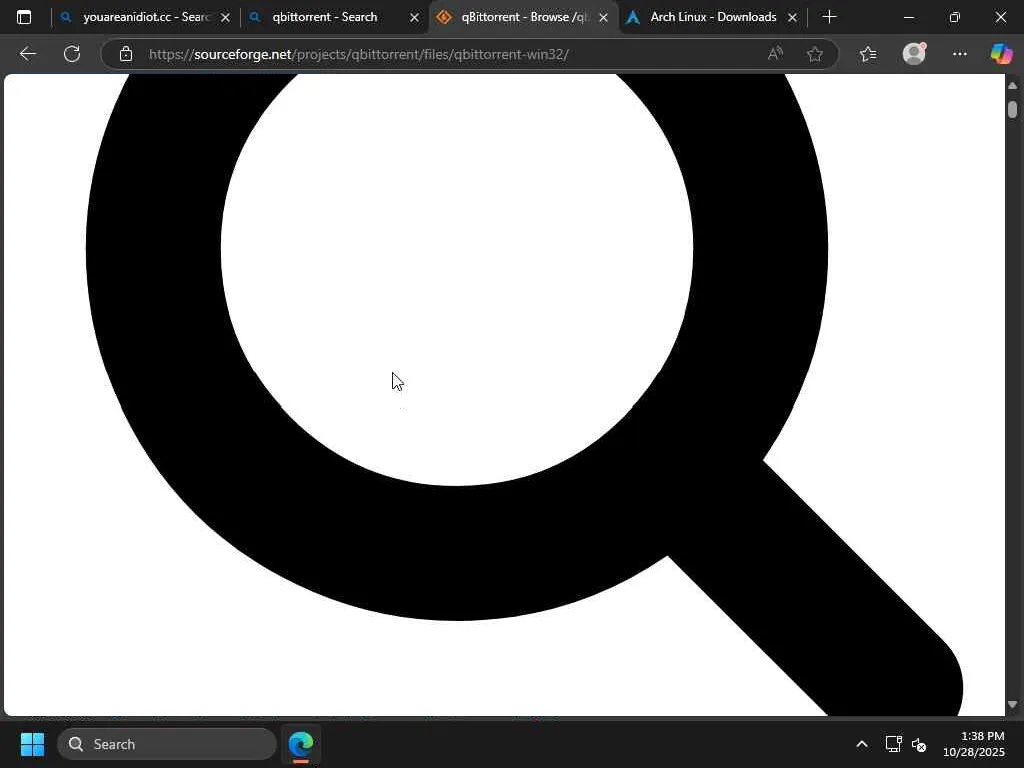Refresh the sourceforge page

tap(72, 54)
